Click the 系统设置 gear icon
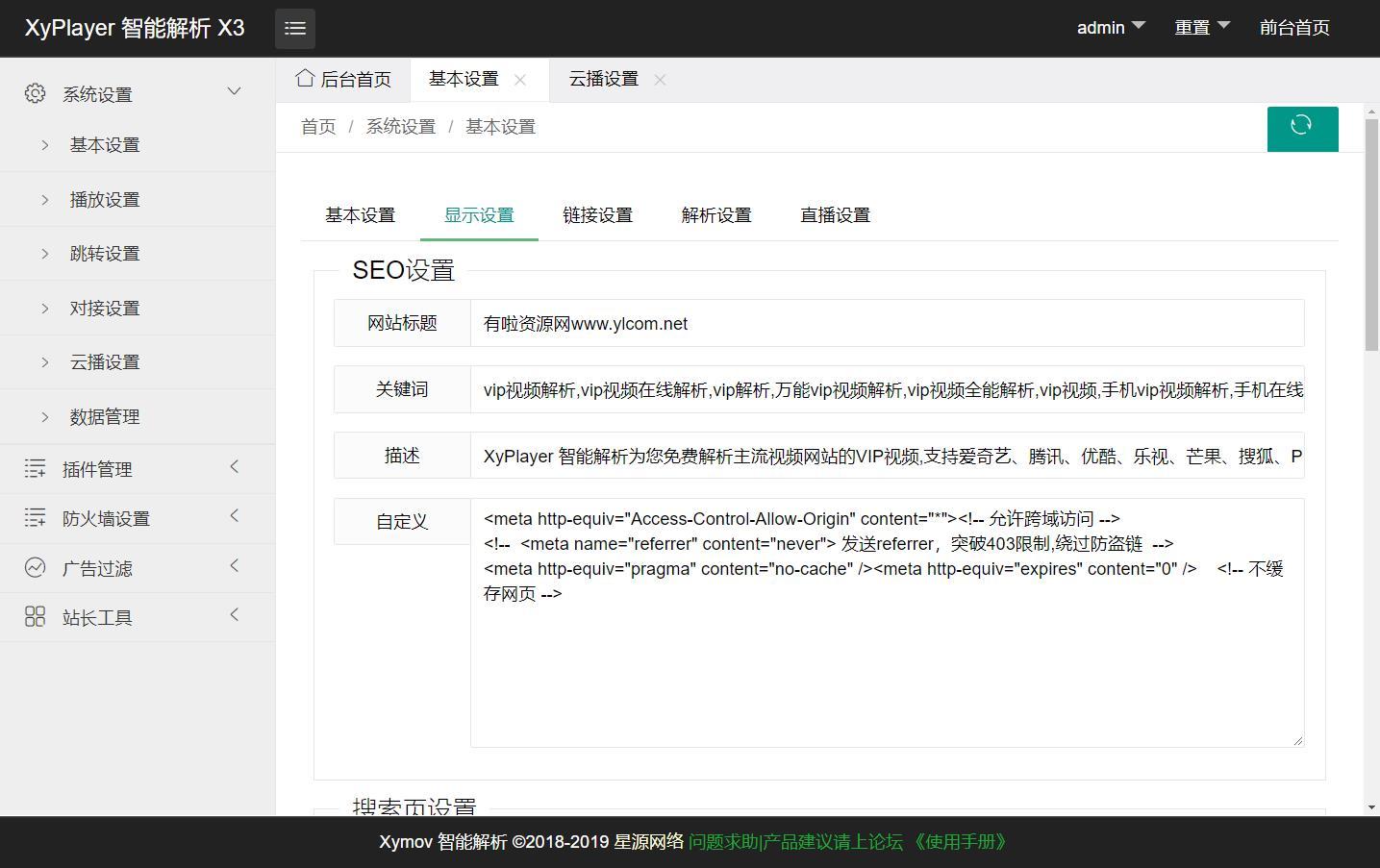The image size is (1380, 868). (x=35, y=92)
